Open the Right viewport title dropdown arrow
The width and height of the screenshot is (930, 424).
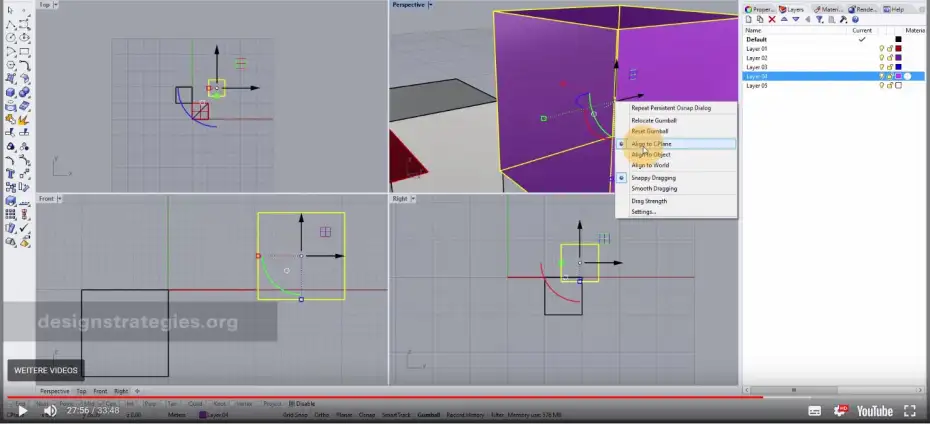click(413, 199)
